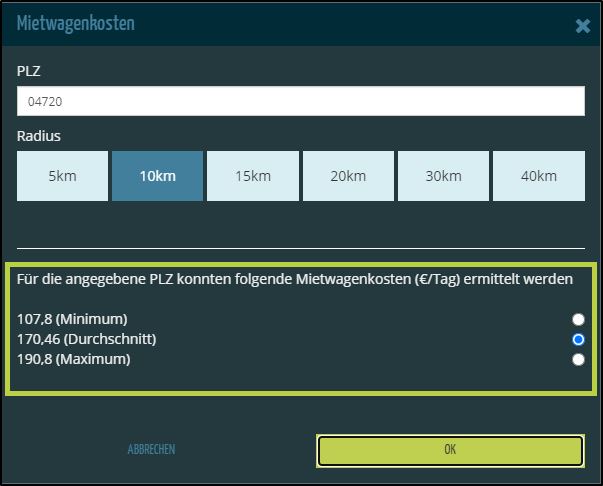603x486 pixels.
Task: Click the "Für die angegebene PLZ" description text
Action: [x=295, y=280]
